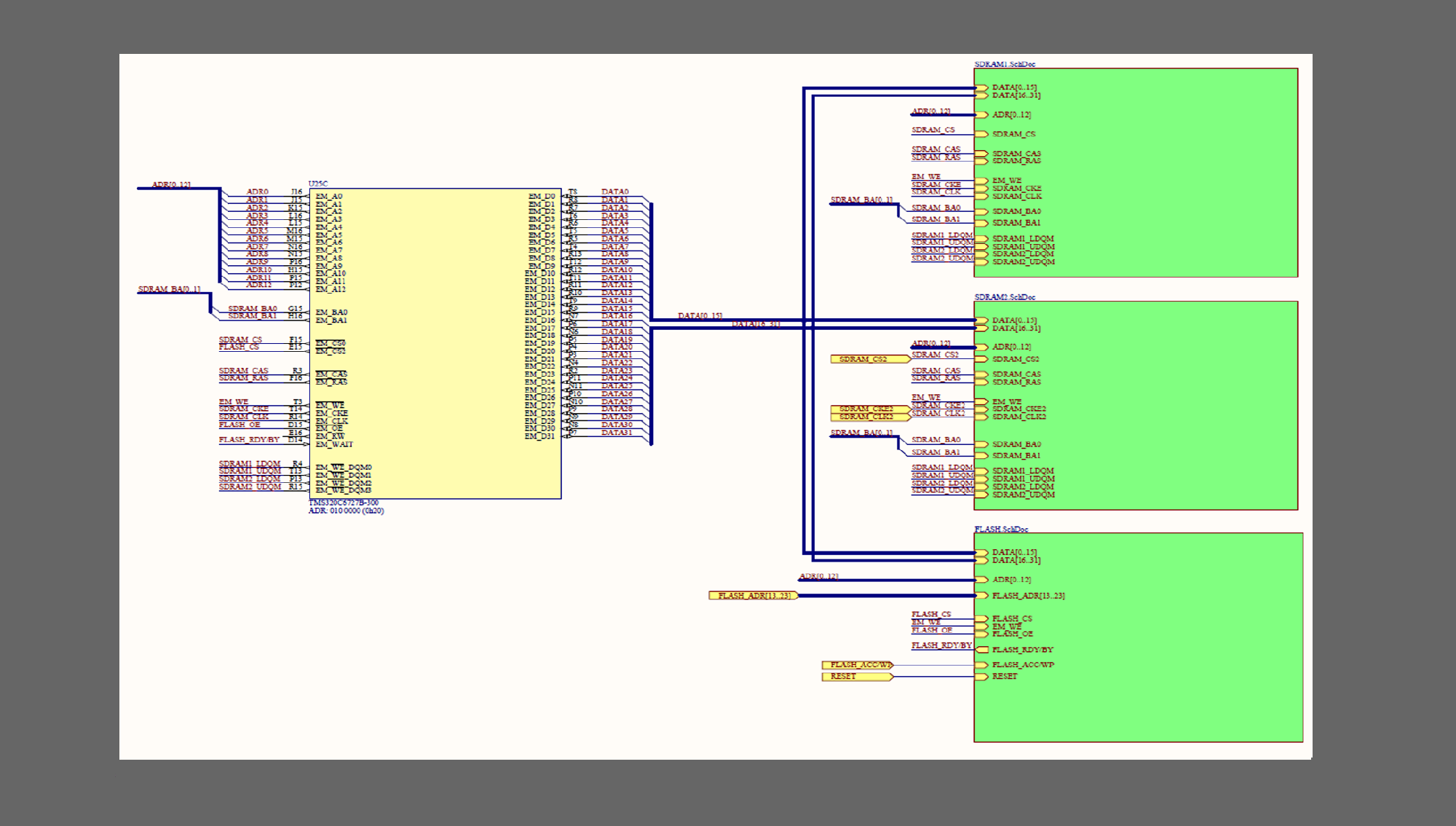Viewport: 1456px width, 826px height.
Task: Select the yellow FLASH_ADR[13..23] port
Action: pos(753,596)
